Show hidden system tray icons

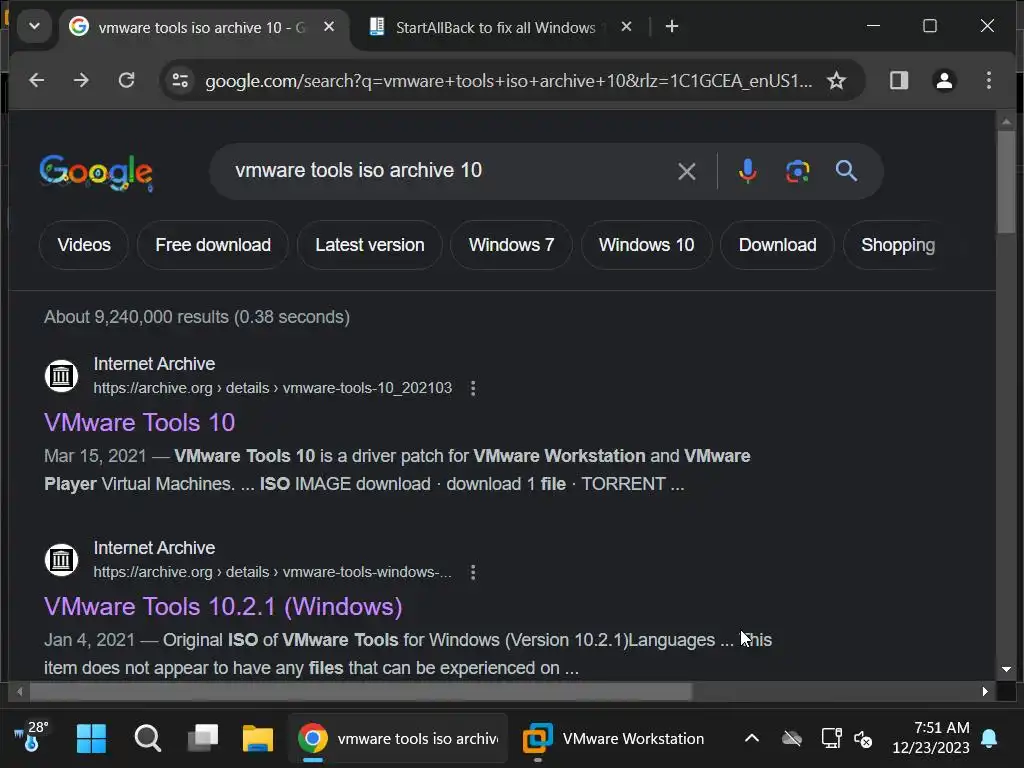tap(752, 739)
